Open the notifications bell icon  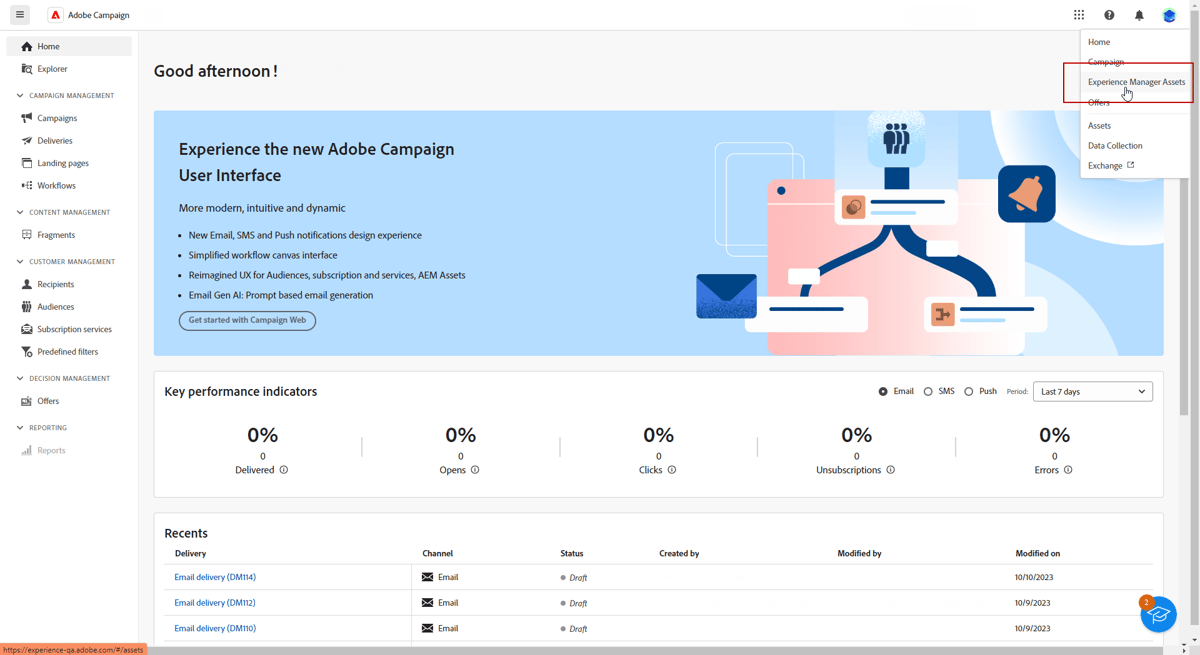click(1139, 15)
